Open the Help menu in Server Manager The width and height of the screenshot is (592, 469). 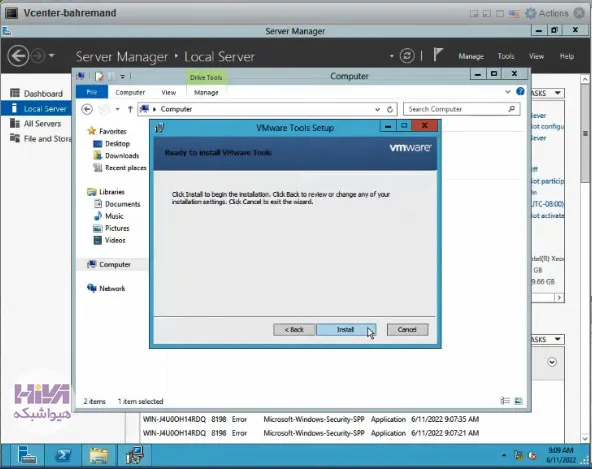(x=567, y=56)
